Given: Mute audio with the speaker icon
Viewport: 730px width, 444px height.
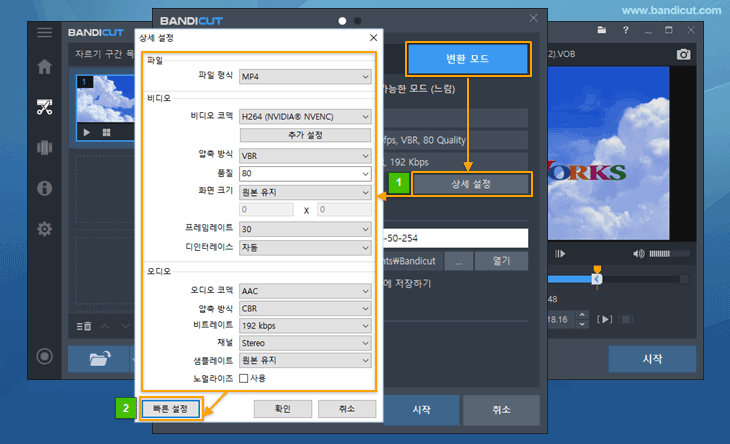Looking at the screenshot, I should (638, 254).
